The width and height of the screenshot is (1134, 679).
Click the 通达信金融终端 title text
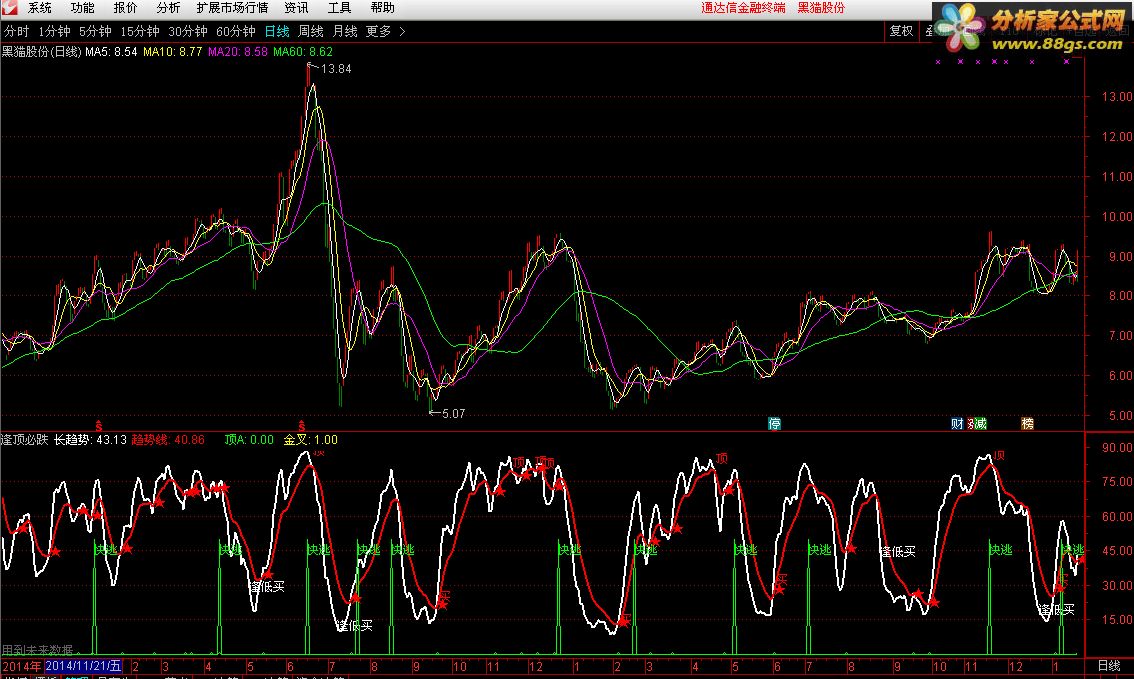[x=743, y=8]
